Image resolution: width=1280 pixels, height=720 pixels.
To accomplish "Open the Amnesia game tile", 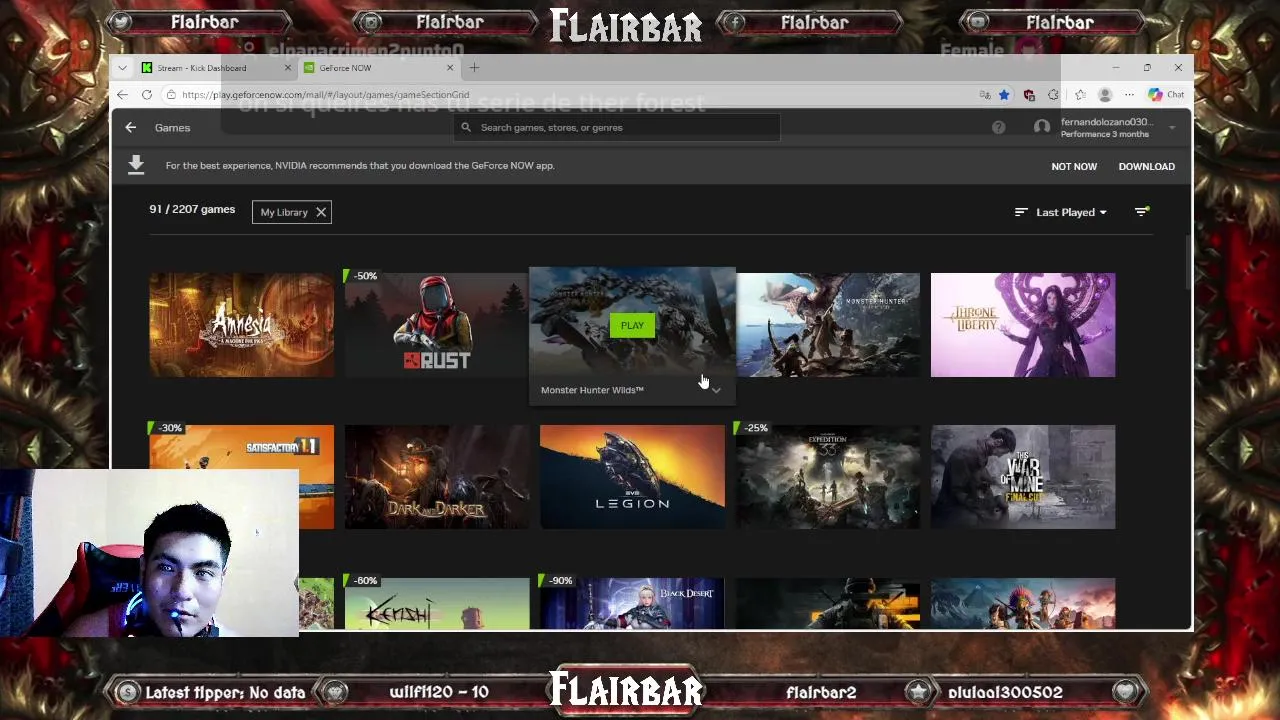I will 242,325.
